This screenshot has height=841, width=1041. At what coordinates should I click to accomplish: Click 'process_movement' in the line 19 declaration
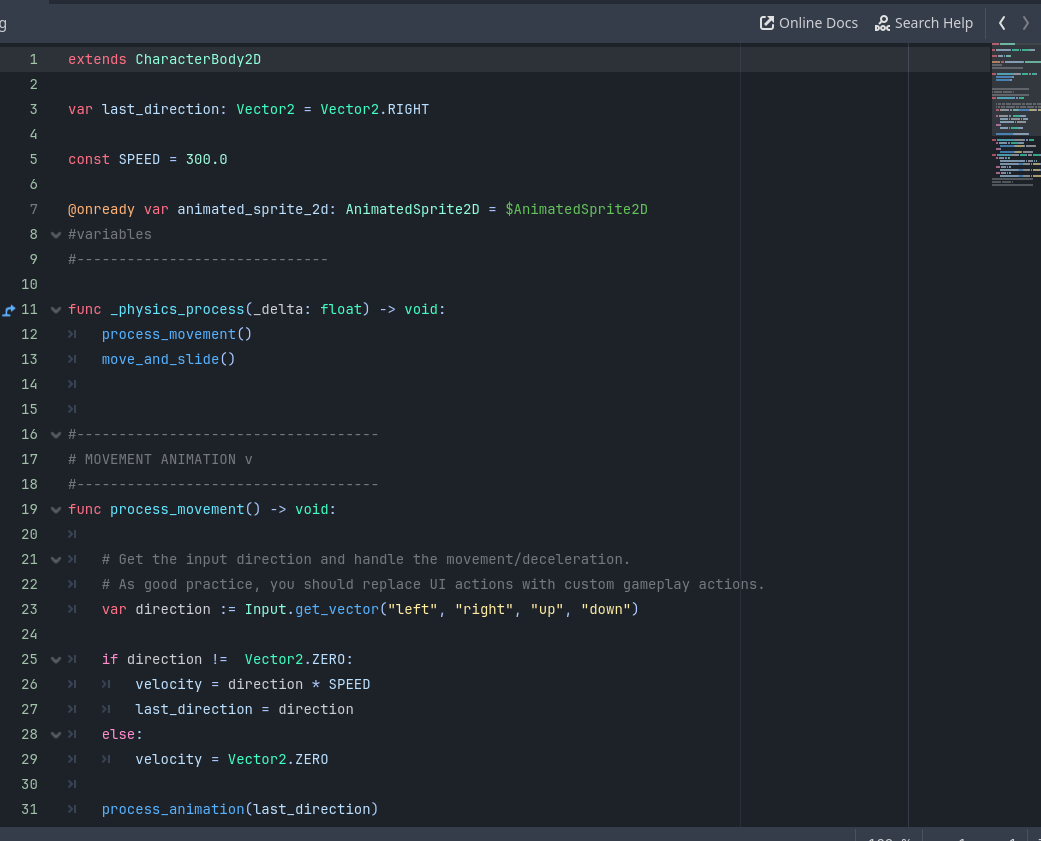tap(177, 510)
